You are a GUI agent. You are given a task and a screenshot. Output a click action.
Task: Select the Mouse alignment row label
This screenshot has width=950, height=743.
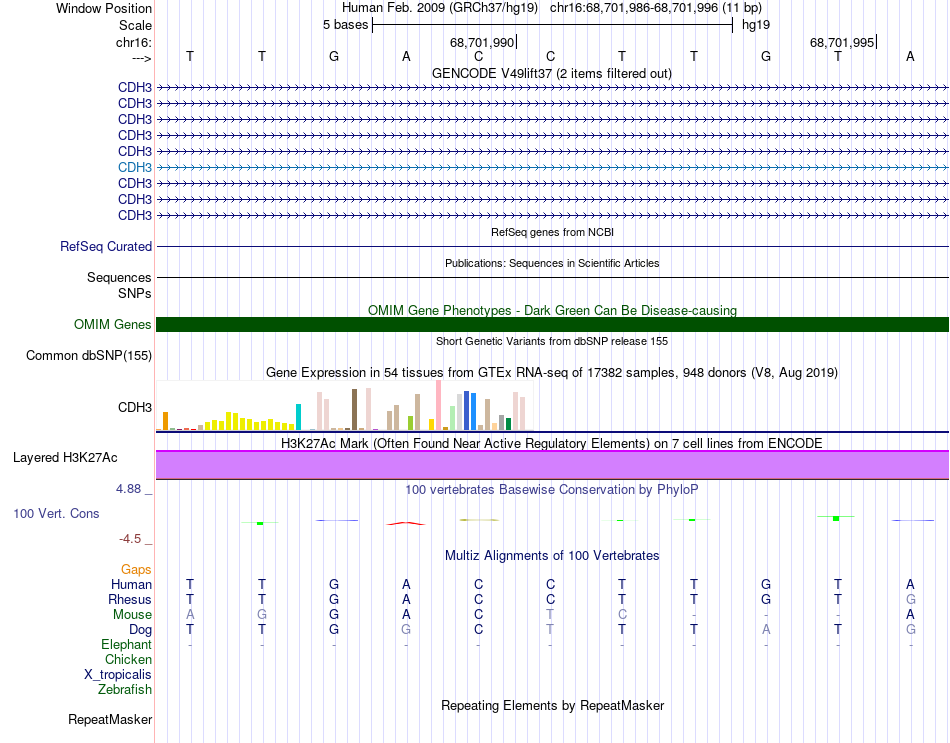132,615
